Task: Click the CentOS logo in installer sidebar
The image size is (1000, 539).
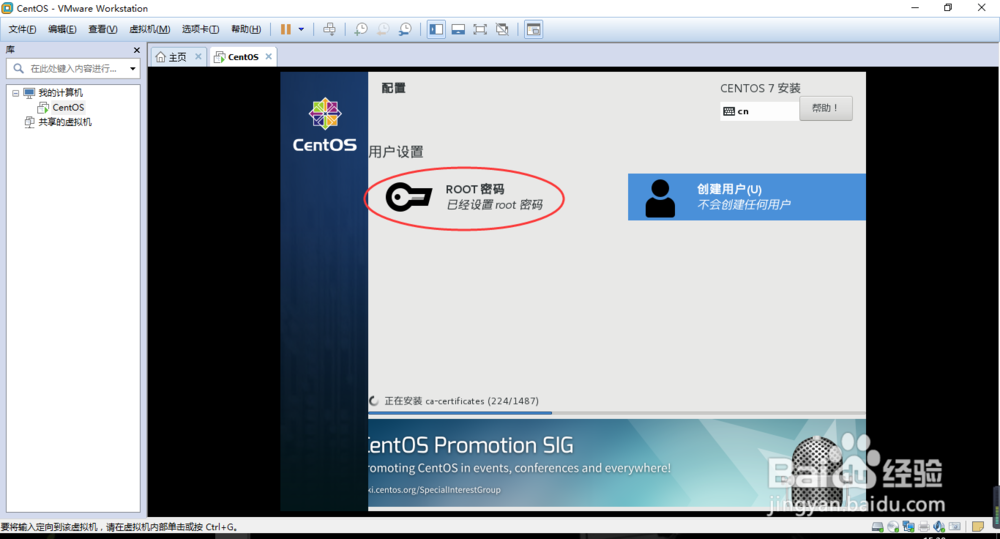Action: (325, 125)
